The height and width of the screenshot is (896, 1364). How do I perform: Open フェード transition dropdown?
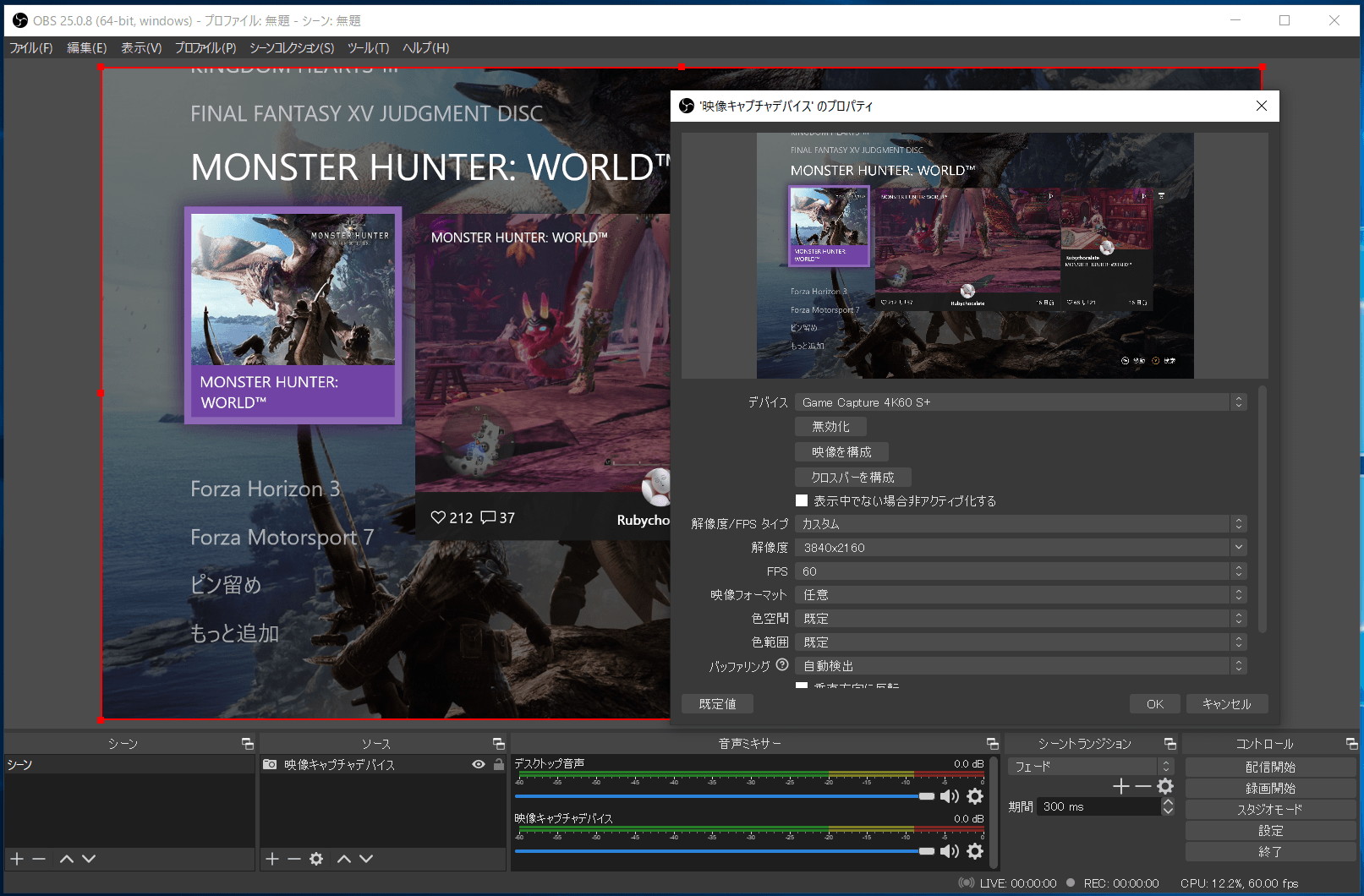[1091, 766]
